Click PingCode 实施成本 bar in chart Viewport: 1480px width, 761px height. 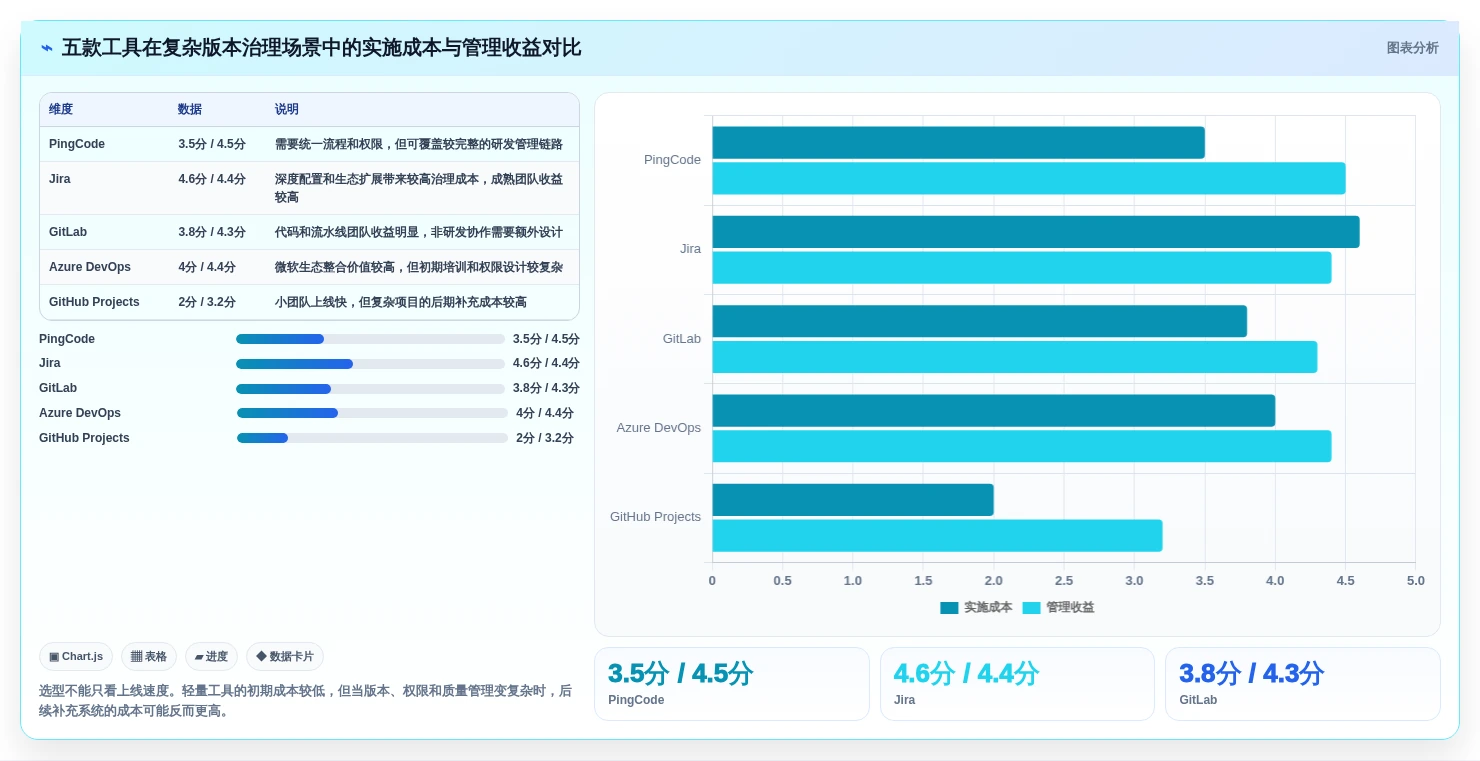tap(958, 142)
